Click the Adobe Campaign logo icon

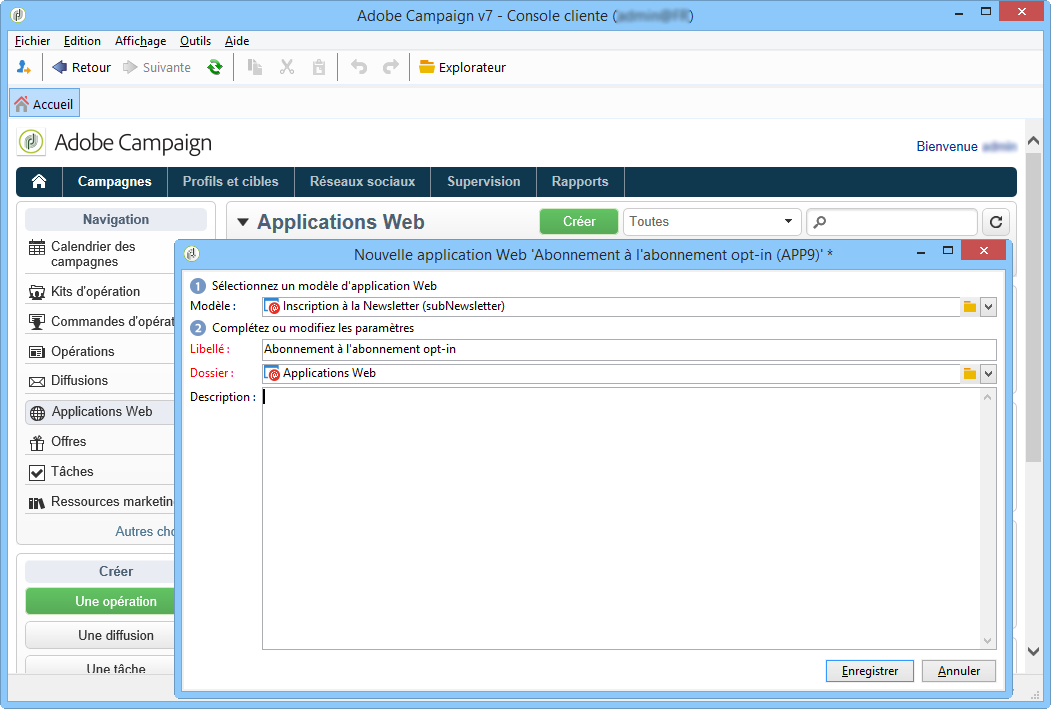[31, 142]
